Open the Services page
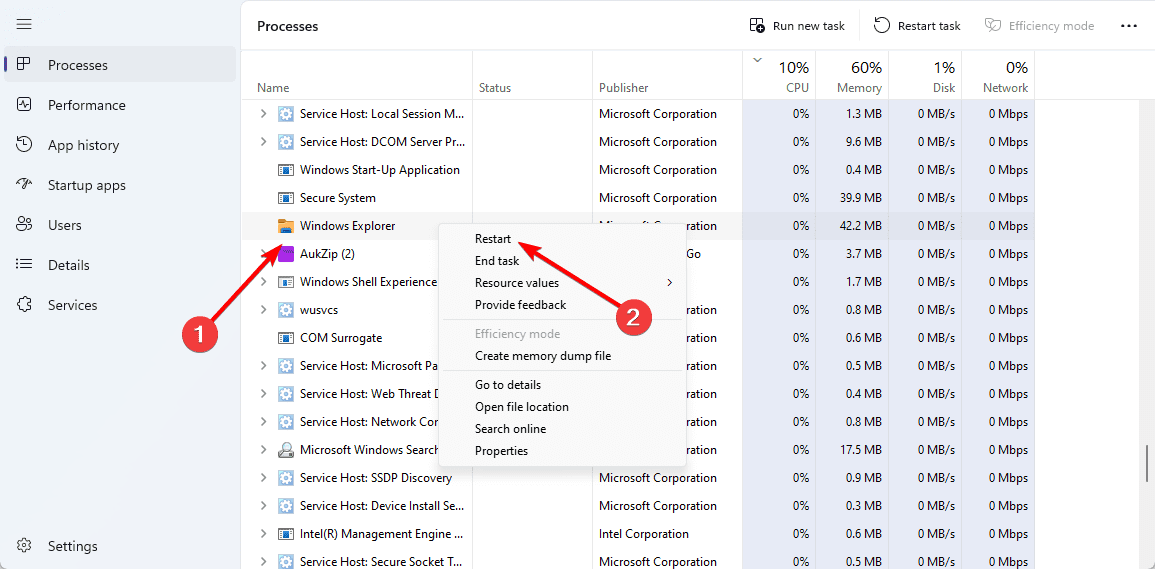The width and height of the screenshot is (1155, 569). (120, 304)
